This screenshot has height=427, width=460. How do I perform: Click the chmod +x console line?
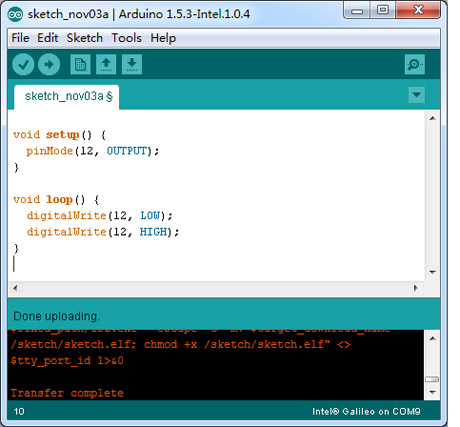pyautogui.click(x=180, y=344)
